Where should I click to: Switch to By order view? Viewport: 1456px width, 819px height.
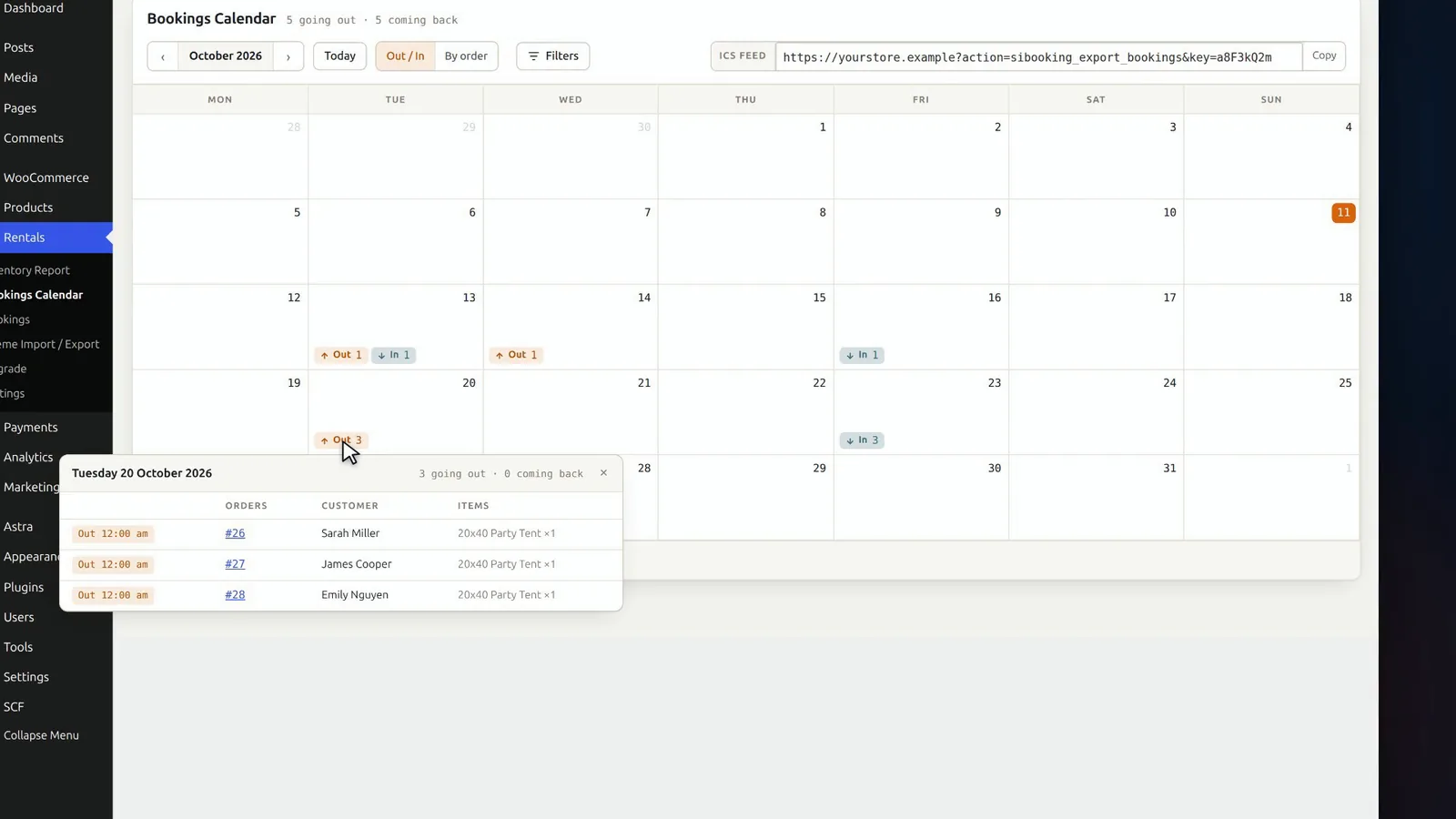[466, 56]
